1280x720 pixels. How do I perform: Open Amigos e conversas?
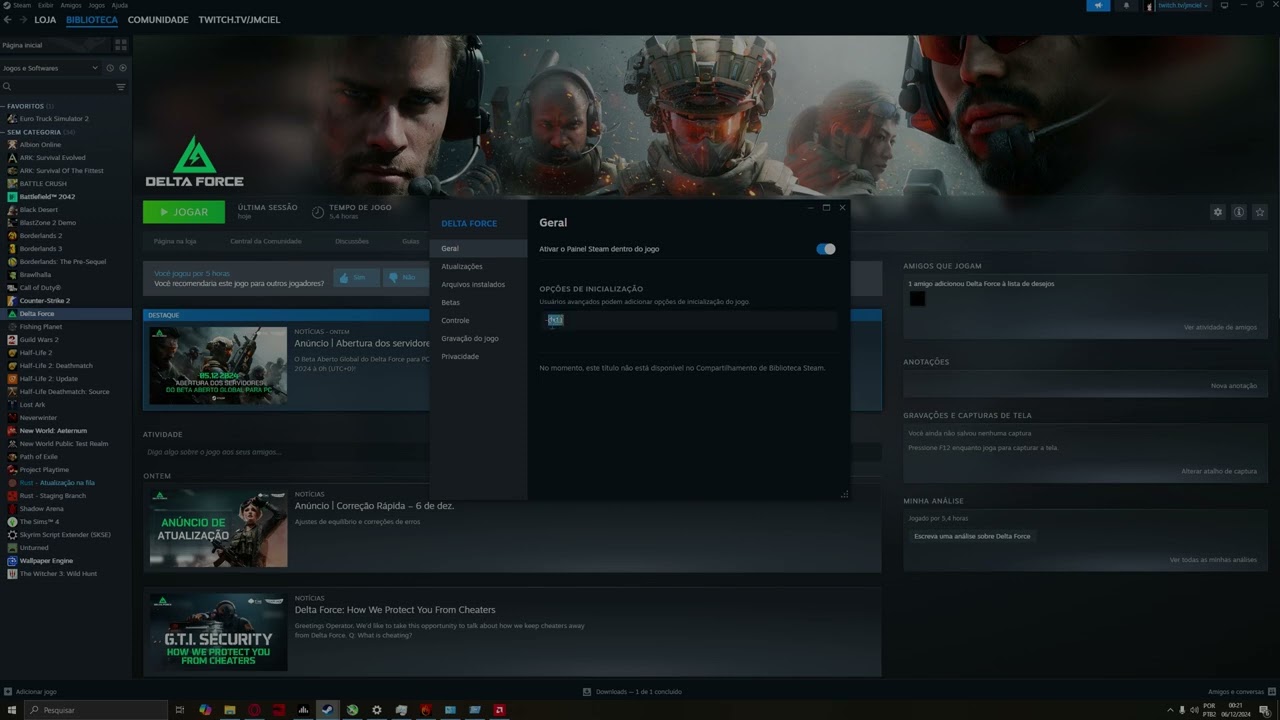(x=1240, y=692)
